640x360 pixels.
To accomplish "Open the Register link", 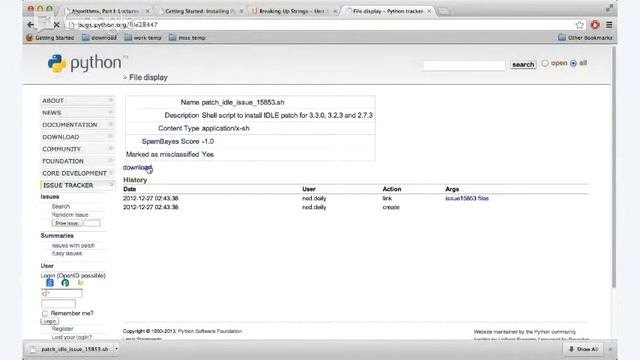I will 62,329.
